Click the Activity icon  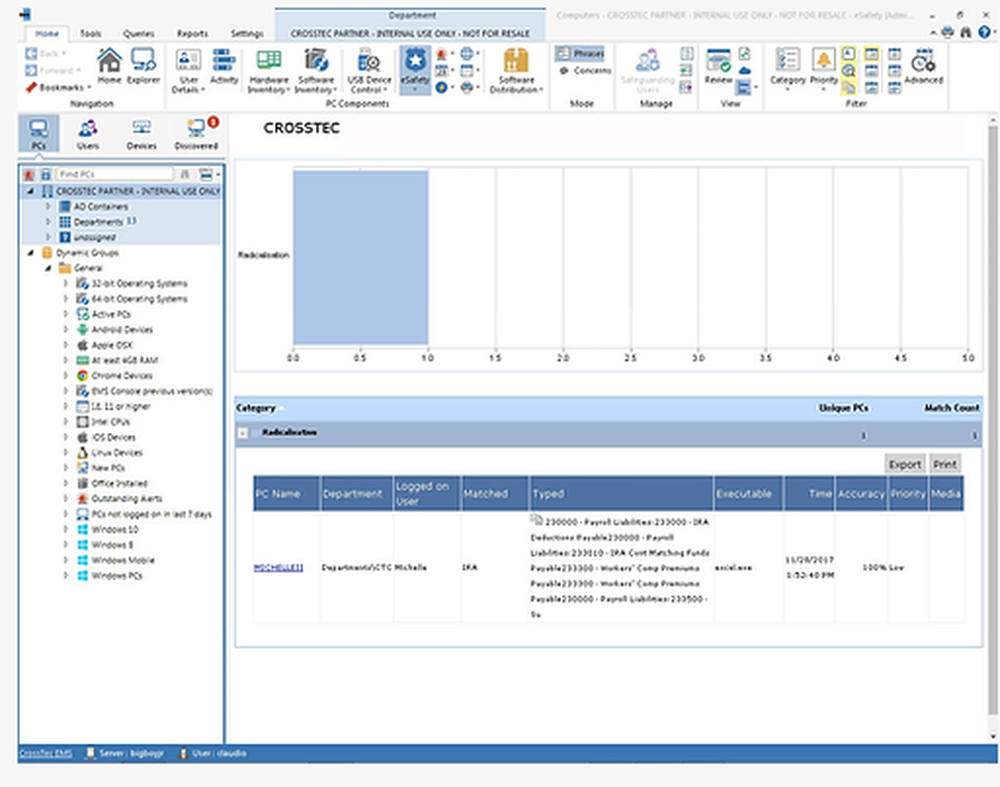click(224, 66)
